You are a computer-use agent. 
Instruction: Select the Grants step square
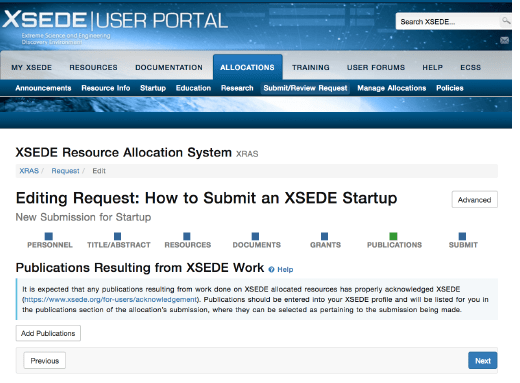pyautogui.click(x=324, y=236)
